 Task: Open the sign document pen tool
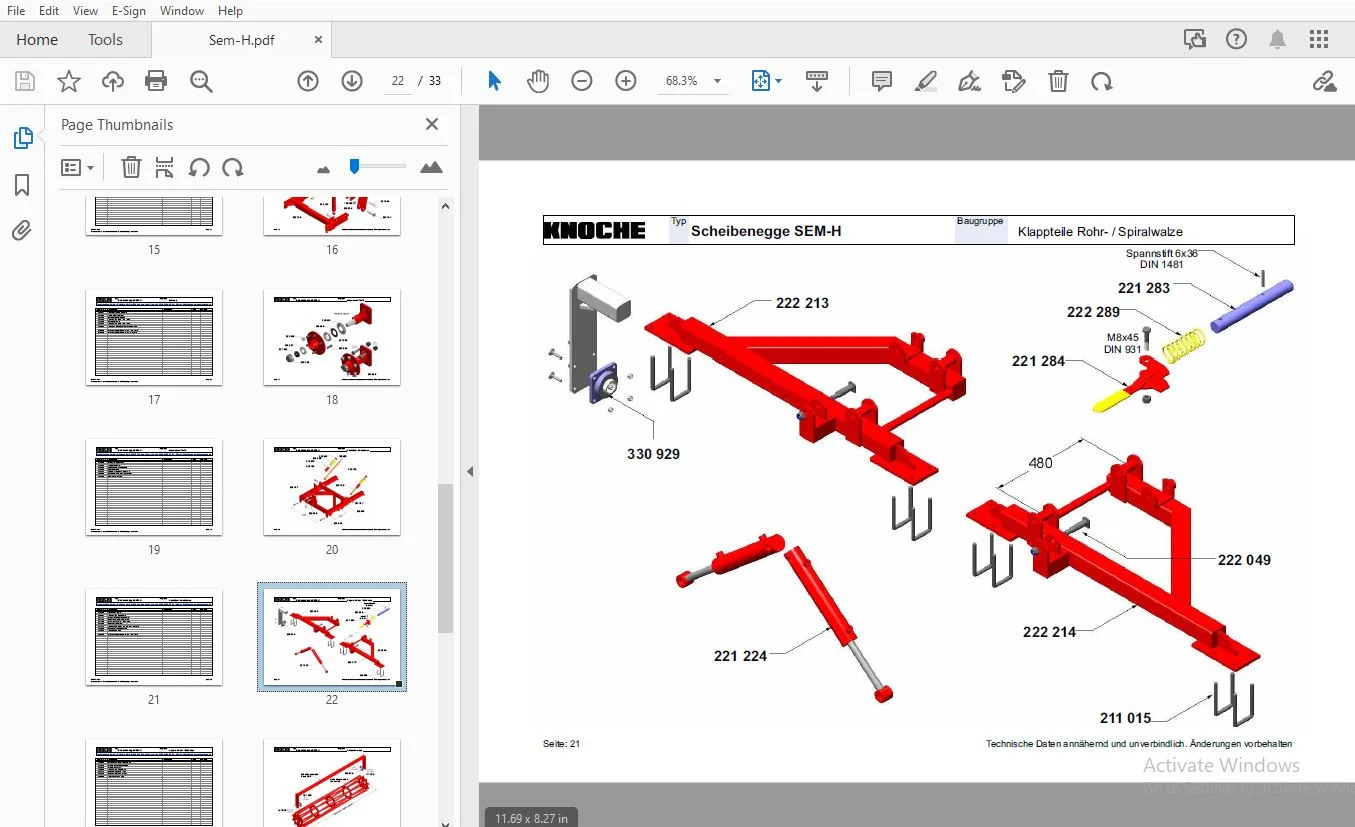[969, 81]
